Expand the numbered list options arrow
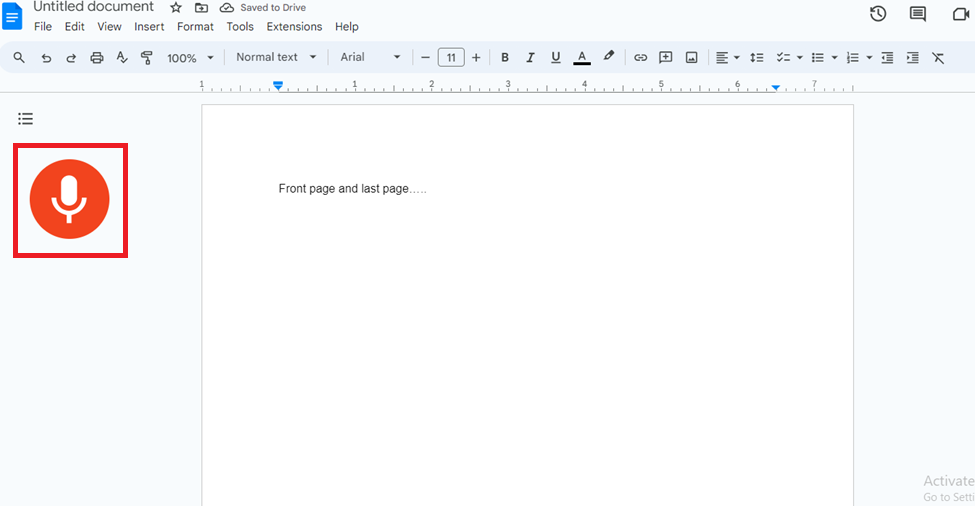Screen dimensions: 975x506 pos(869,58)
